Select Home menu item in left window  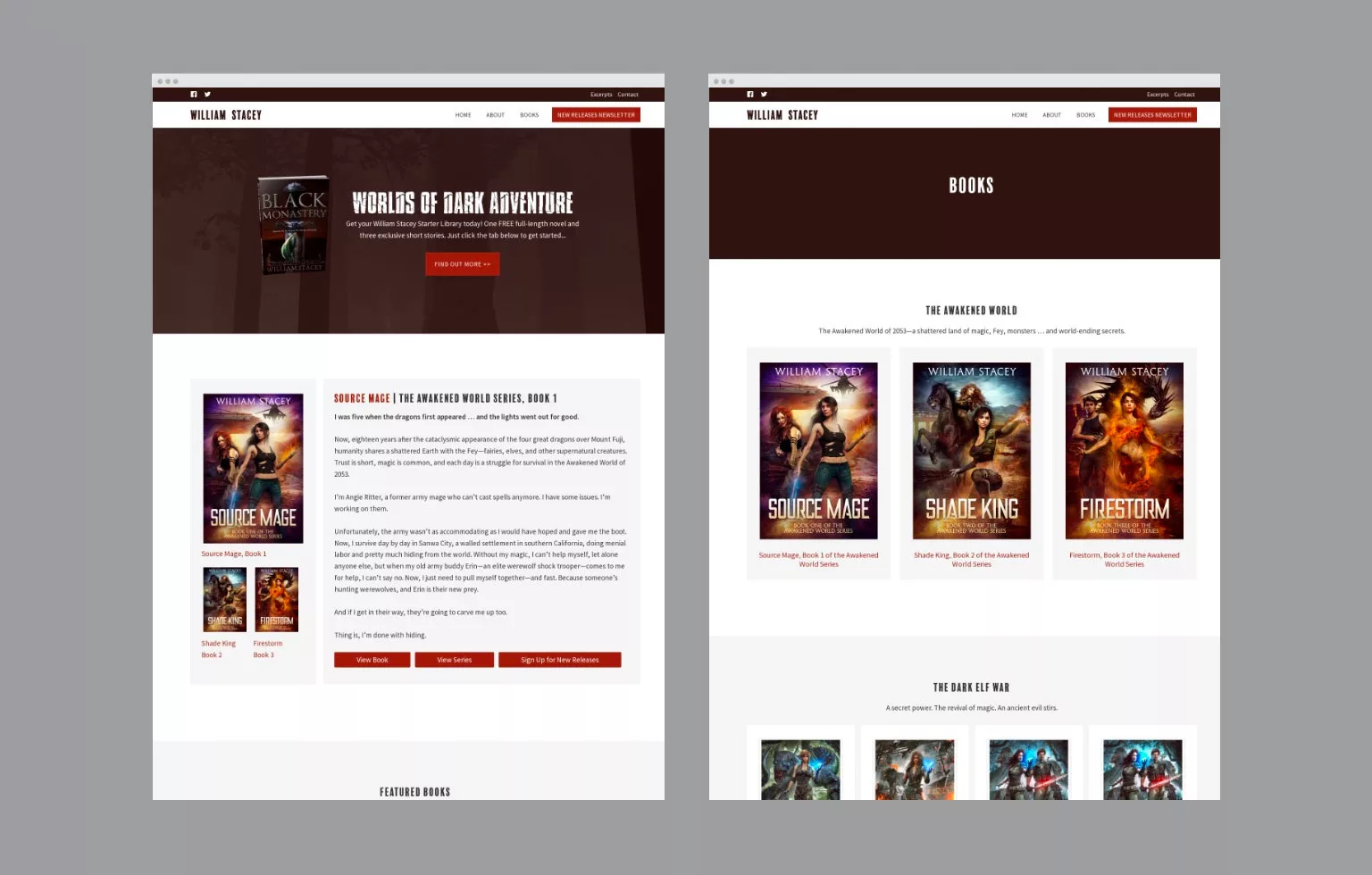pyautogui.click(x=463, y=115)
